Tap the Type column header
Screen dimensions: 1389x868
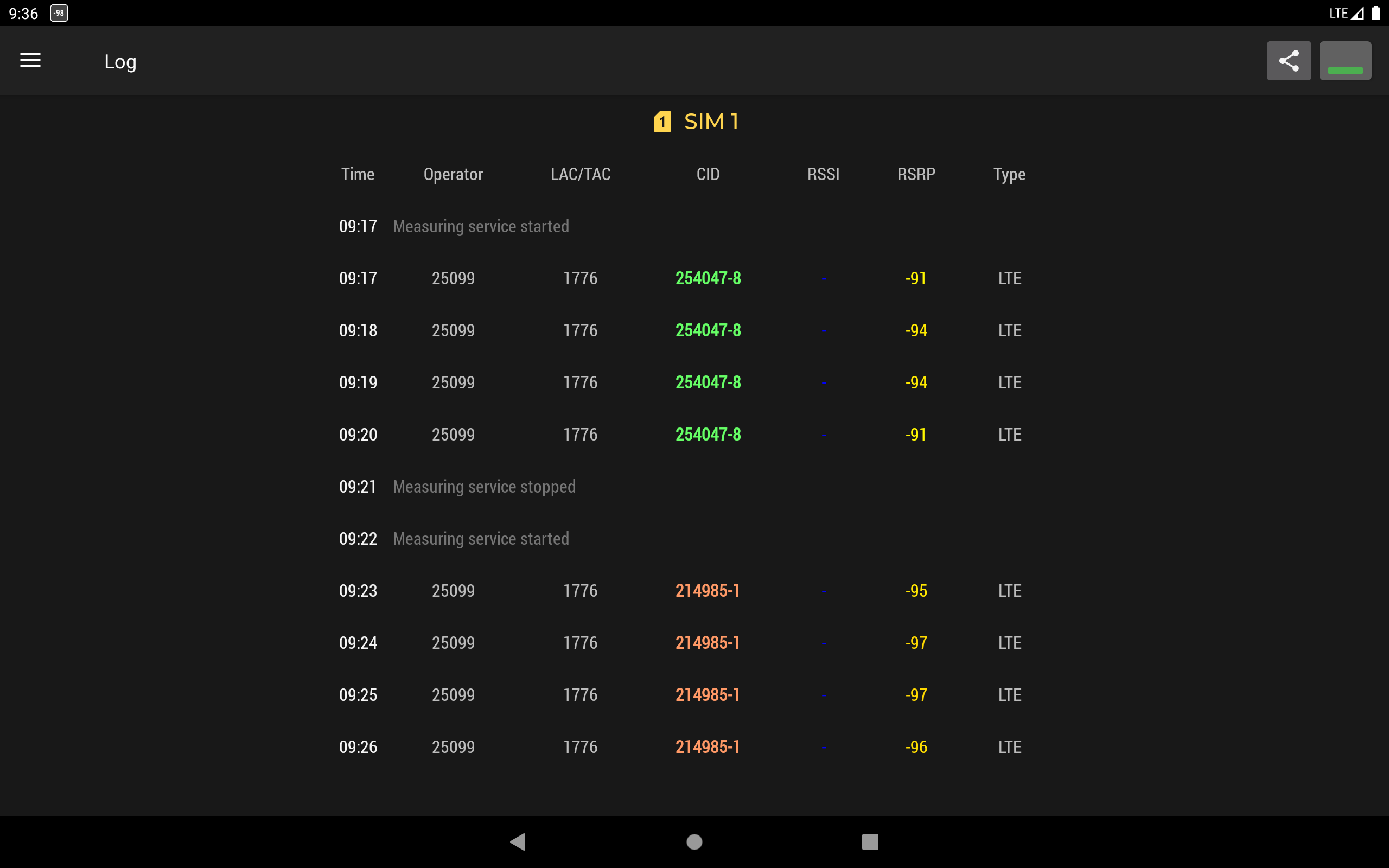point(1009,174)
